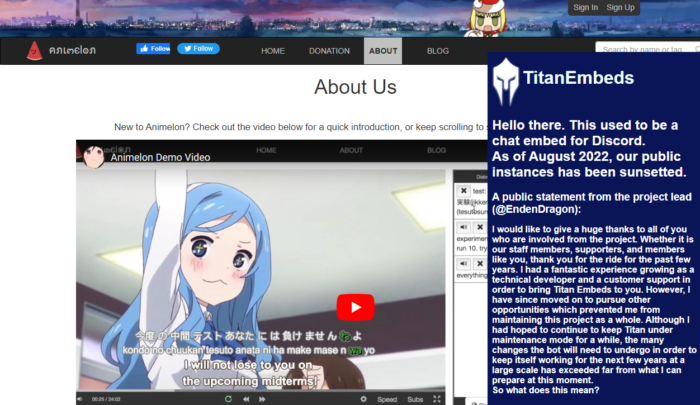Click the 00:25 / 24:02 time display

[x=106, y=399]
